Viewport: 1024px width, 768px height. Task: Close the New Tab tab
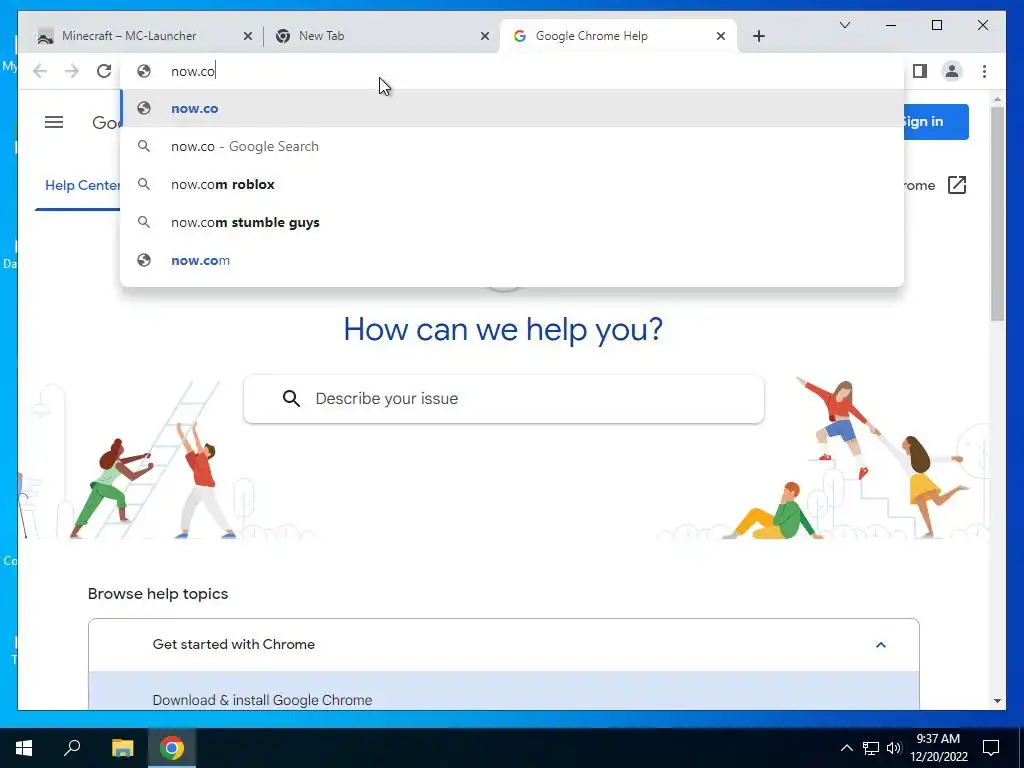485,37
